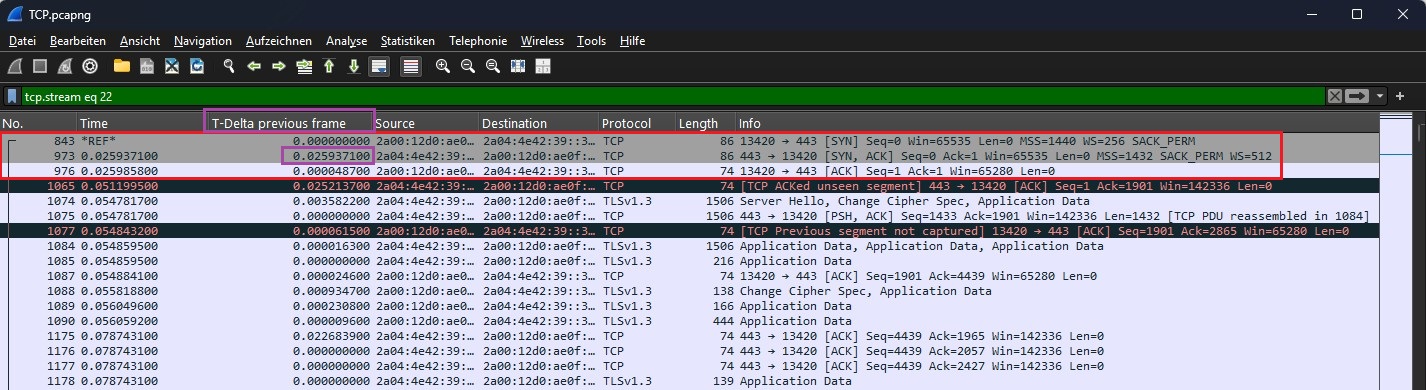Image resolution: width=1426 pixels, height=390 pixels.
Task: Open the Statistiken menu
Action: click(x=408, y=41)
